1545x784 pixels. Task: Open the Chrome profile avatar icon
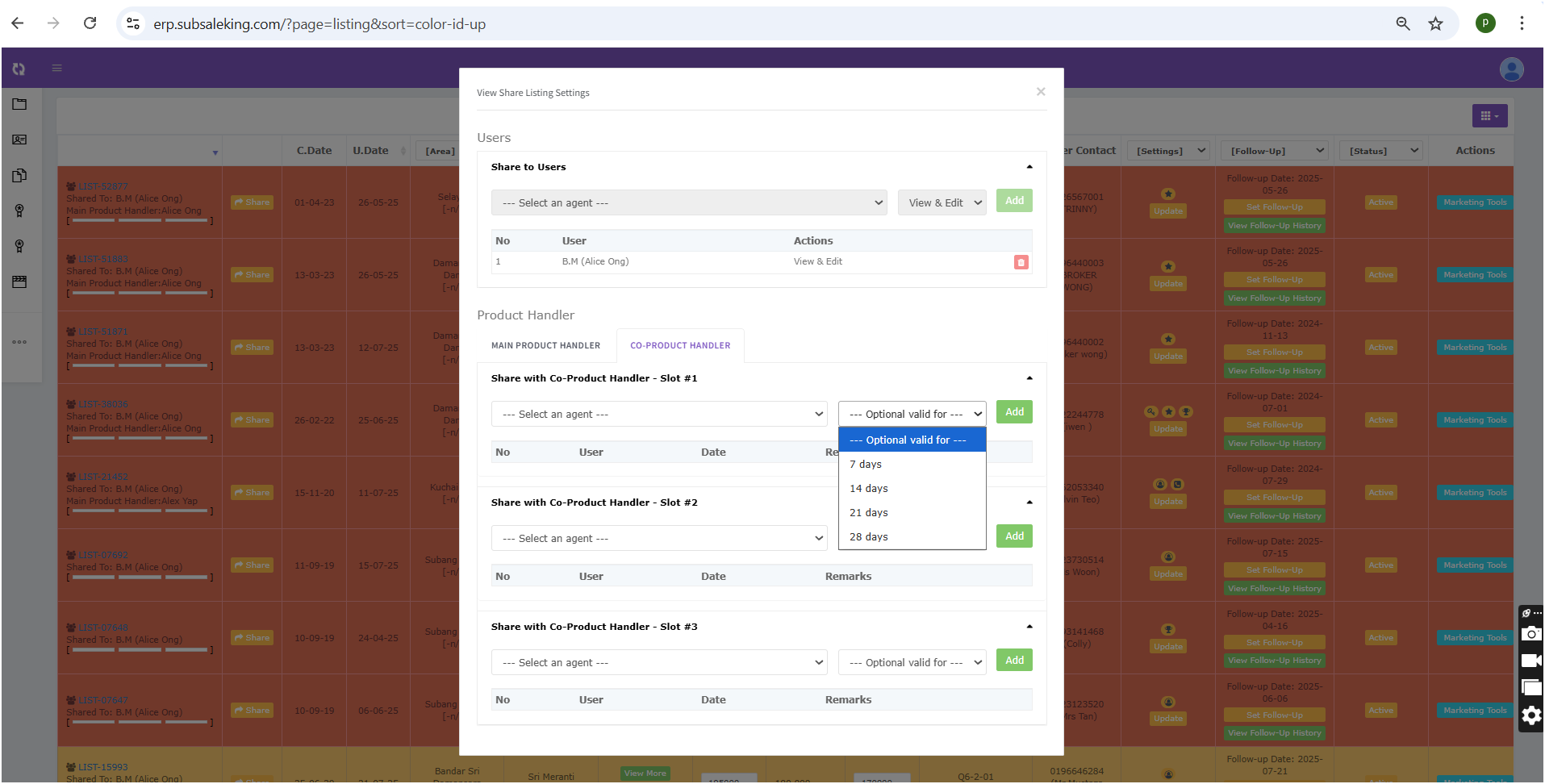[1485, 23]
